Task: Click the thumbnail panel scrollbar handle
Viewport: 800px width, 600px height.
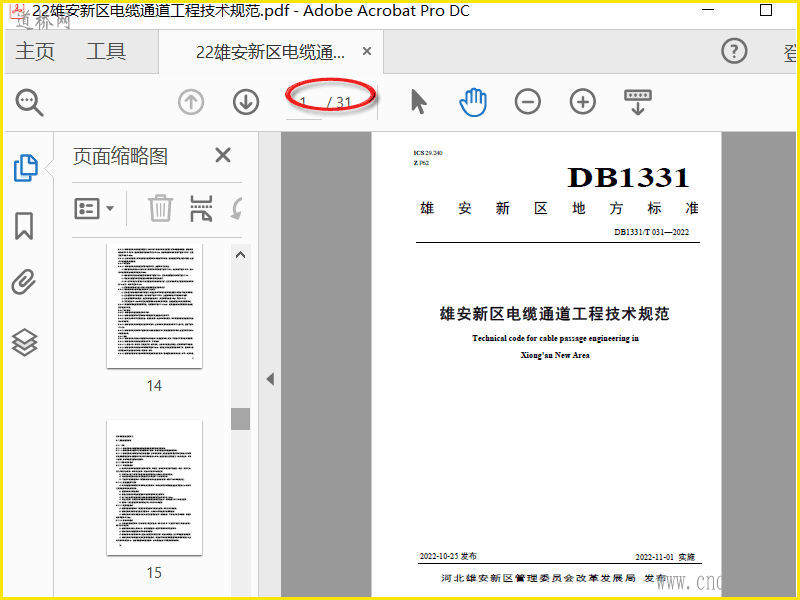Action: [241, 419]
